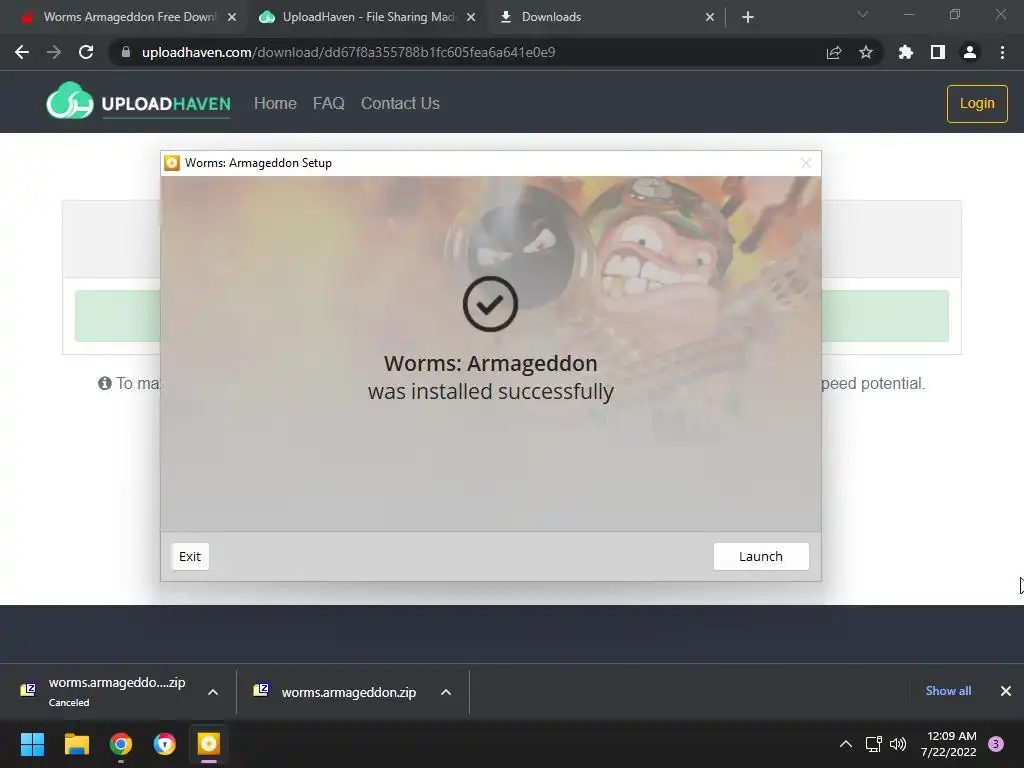Open the Home link in site header

click(x=275, y=103)
